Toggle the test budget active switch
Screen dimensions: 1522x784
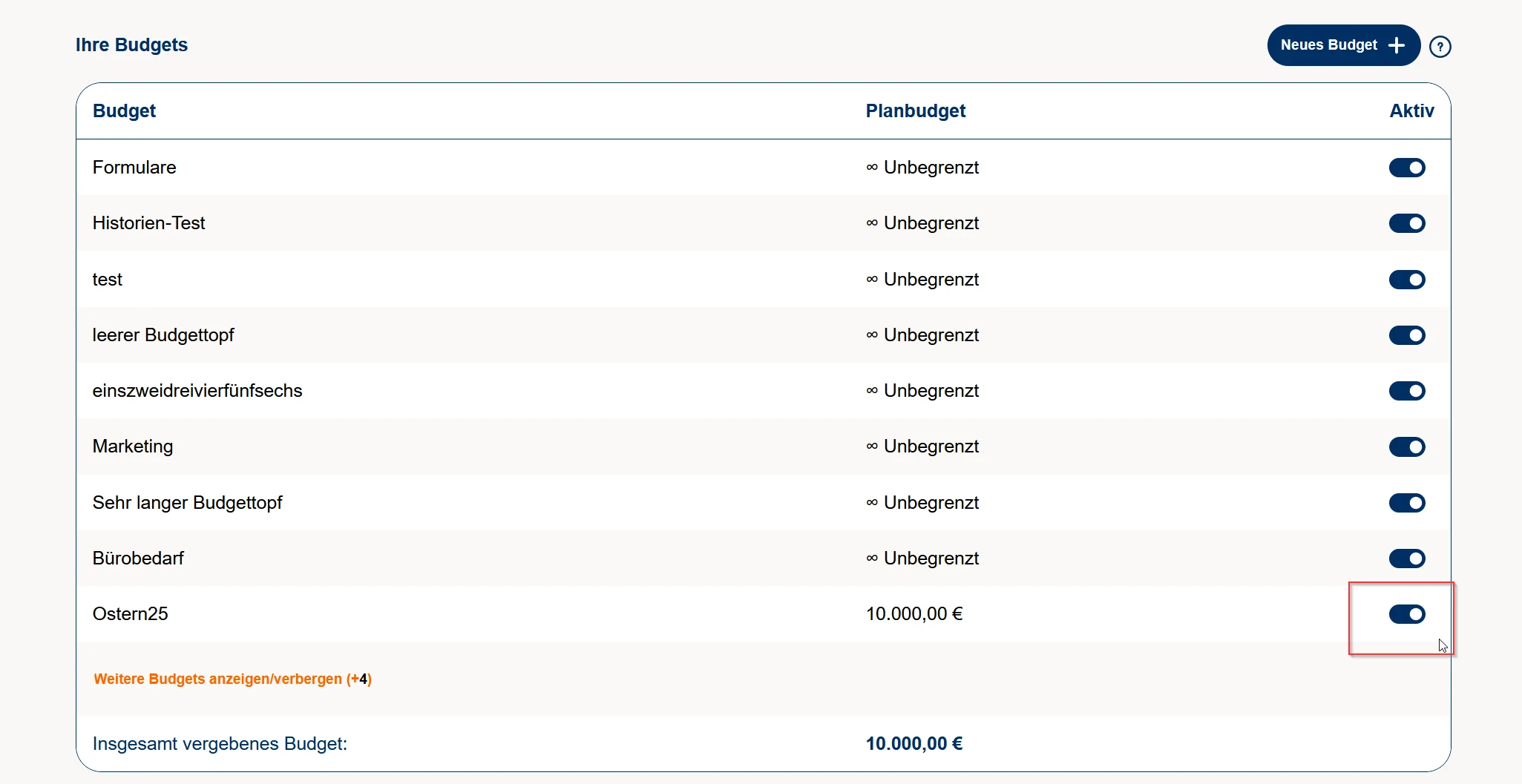click(1406, 280)
